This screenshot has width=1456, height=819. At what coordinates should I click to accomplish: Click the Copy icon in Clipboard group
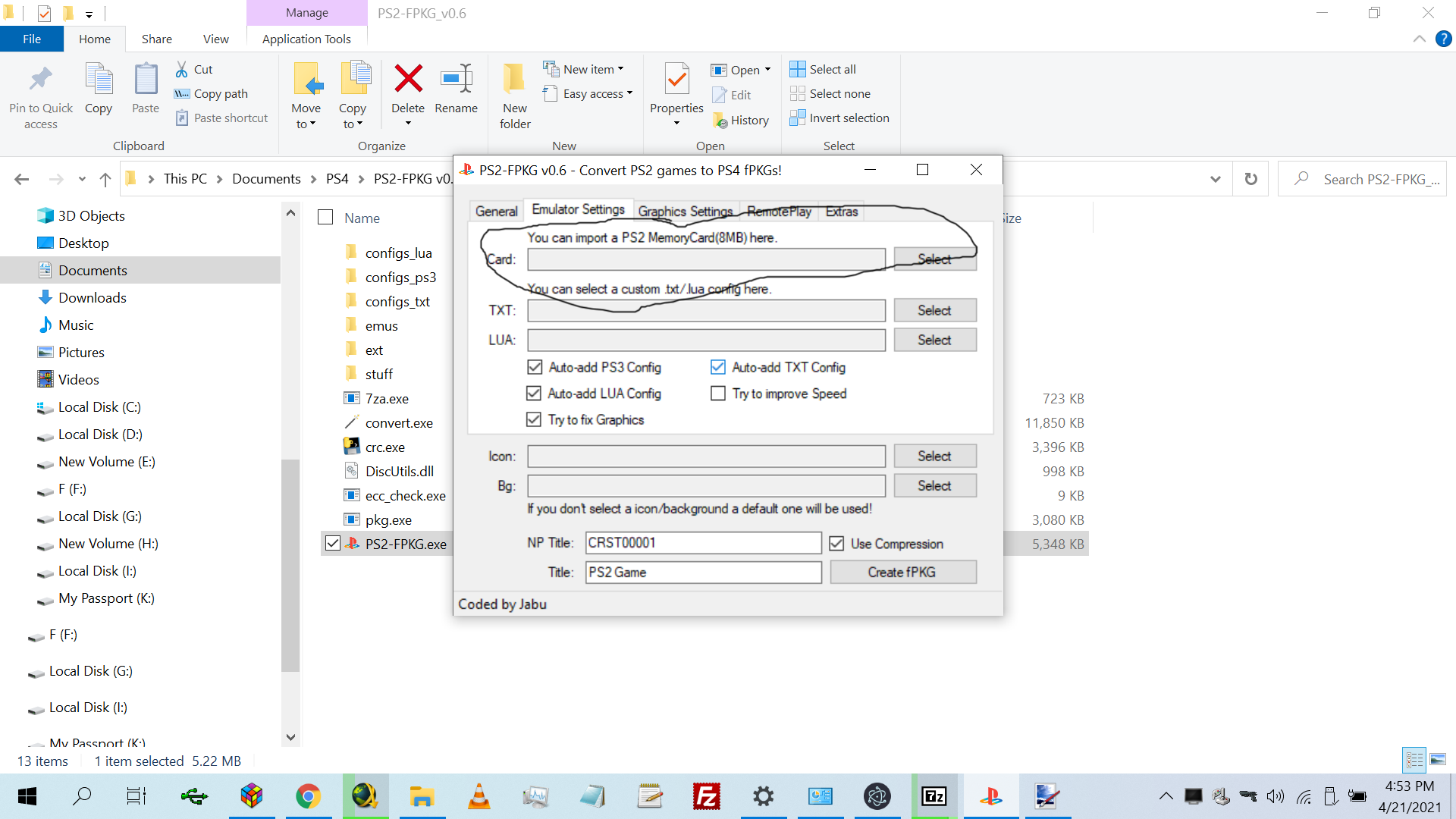[99, 79]
